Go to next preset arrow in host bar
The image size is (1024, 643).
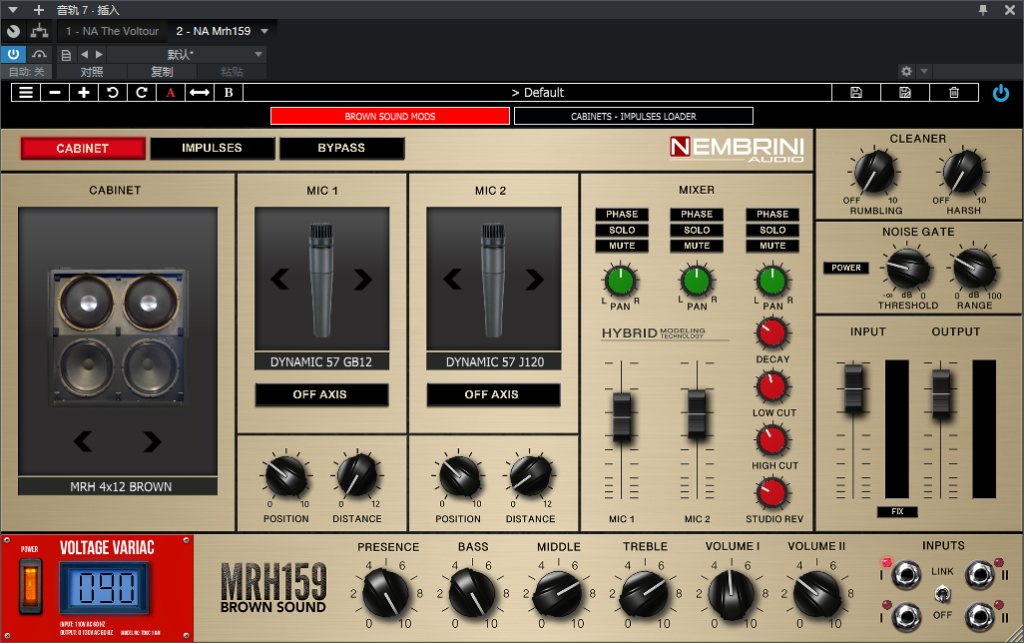(99, 54)
